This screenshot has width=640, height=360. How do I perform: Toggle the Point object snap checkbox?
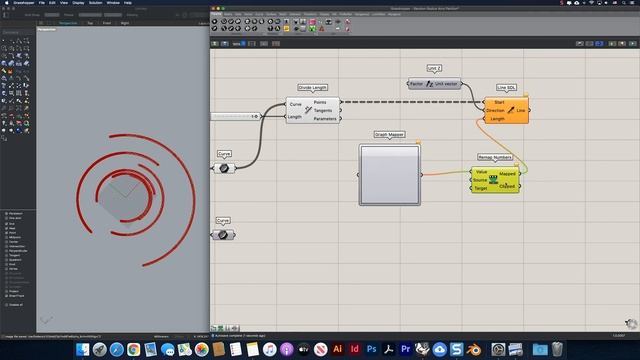coord(7,233)
